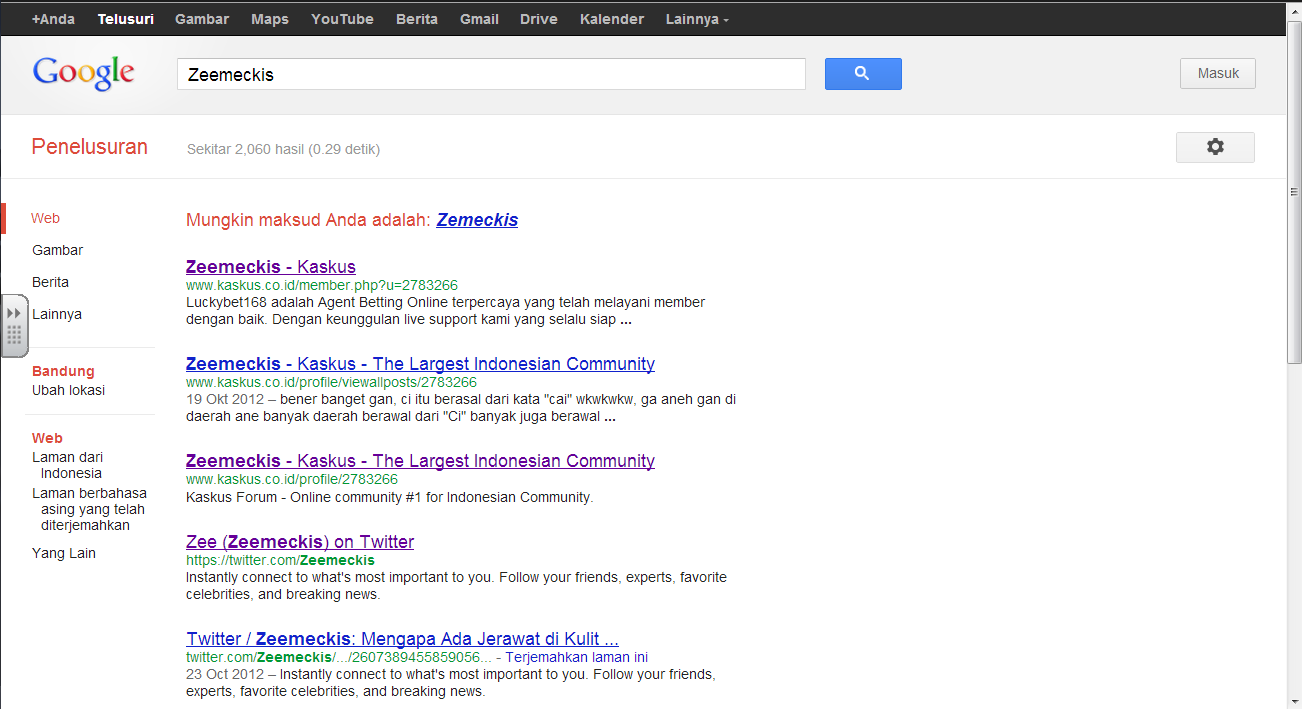Image resolution: width=1302 pixels, height=709 pixels.
Task: Open Berita from the top bar
Action: pyautogui.click(x=417, y=19)
